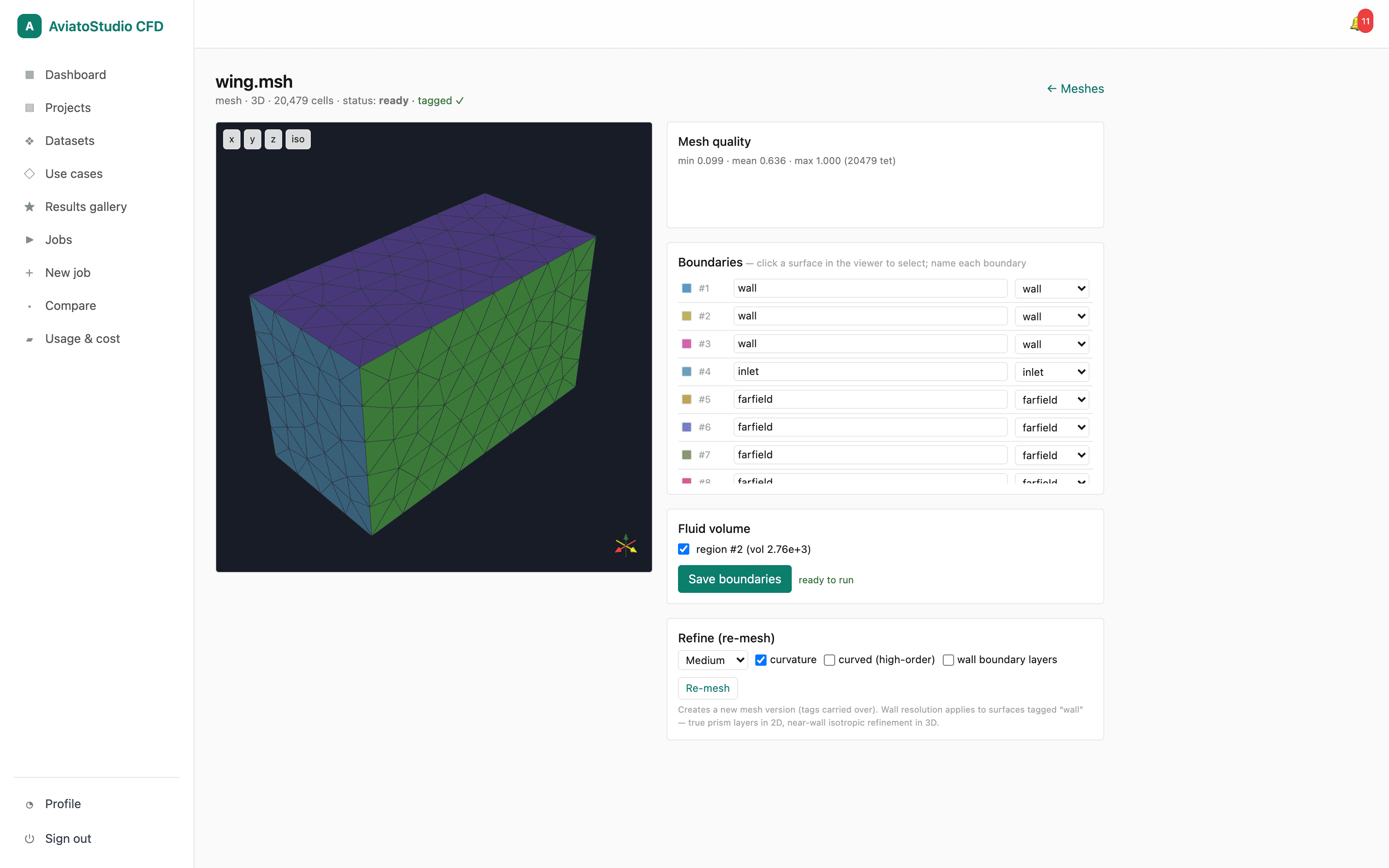
Task: Click the olive color swatch for boundary #2
Action: [x=686, y=316]
